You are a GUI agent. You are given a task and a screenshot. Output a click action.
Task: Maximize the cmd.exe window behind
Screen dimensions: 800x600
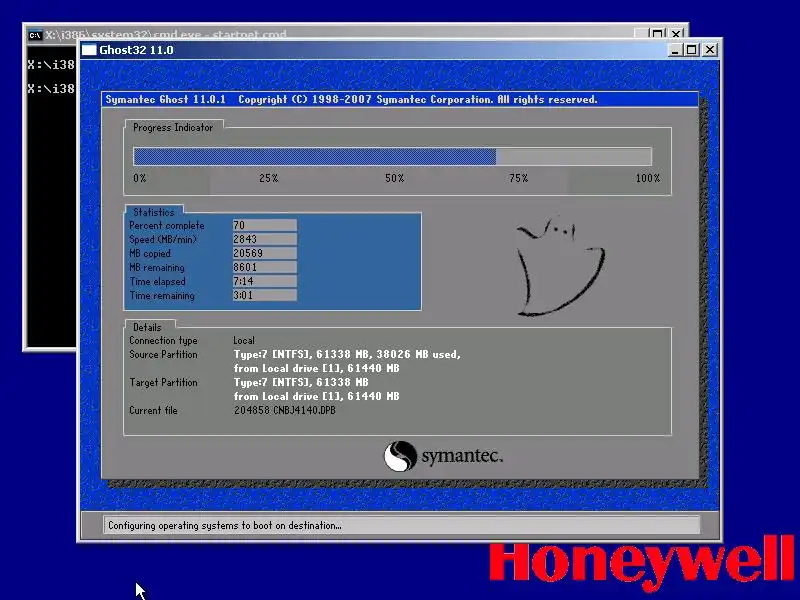(x=658, y=34)
